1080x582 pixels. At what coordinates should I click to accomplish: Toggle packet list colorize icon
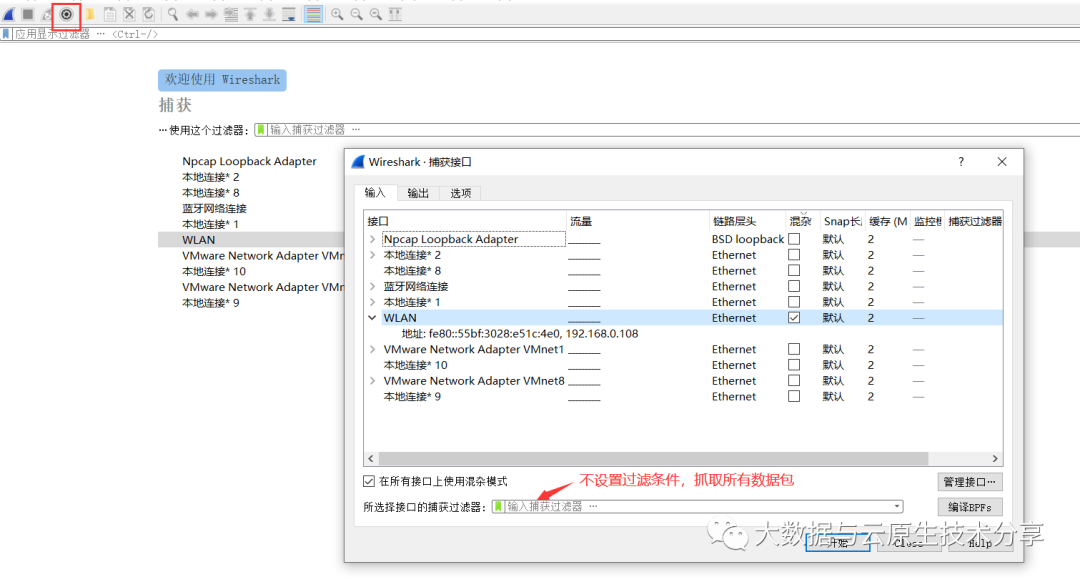(313, 14)
